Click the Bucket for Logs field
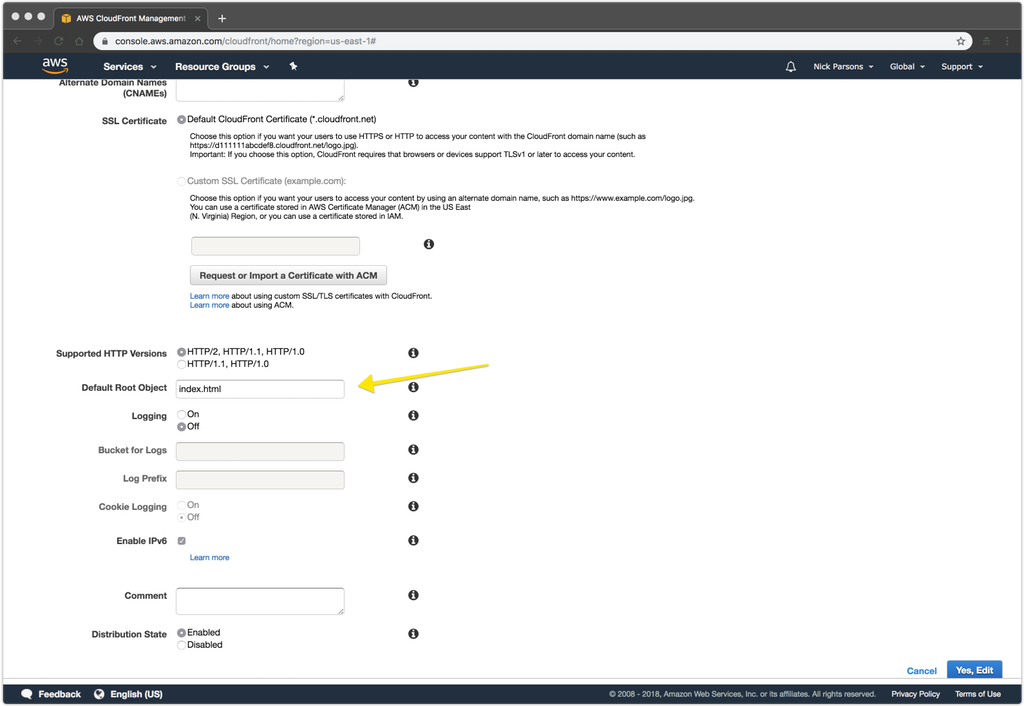 [x=260, y=451]
